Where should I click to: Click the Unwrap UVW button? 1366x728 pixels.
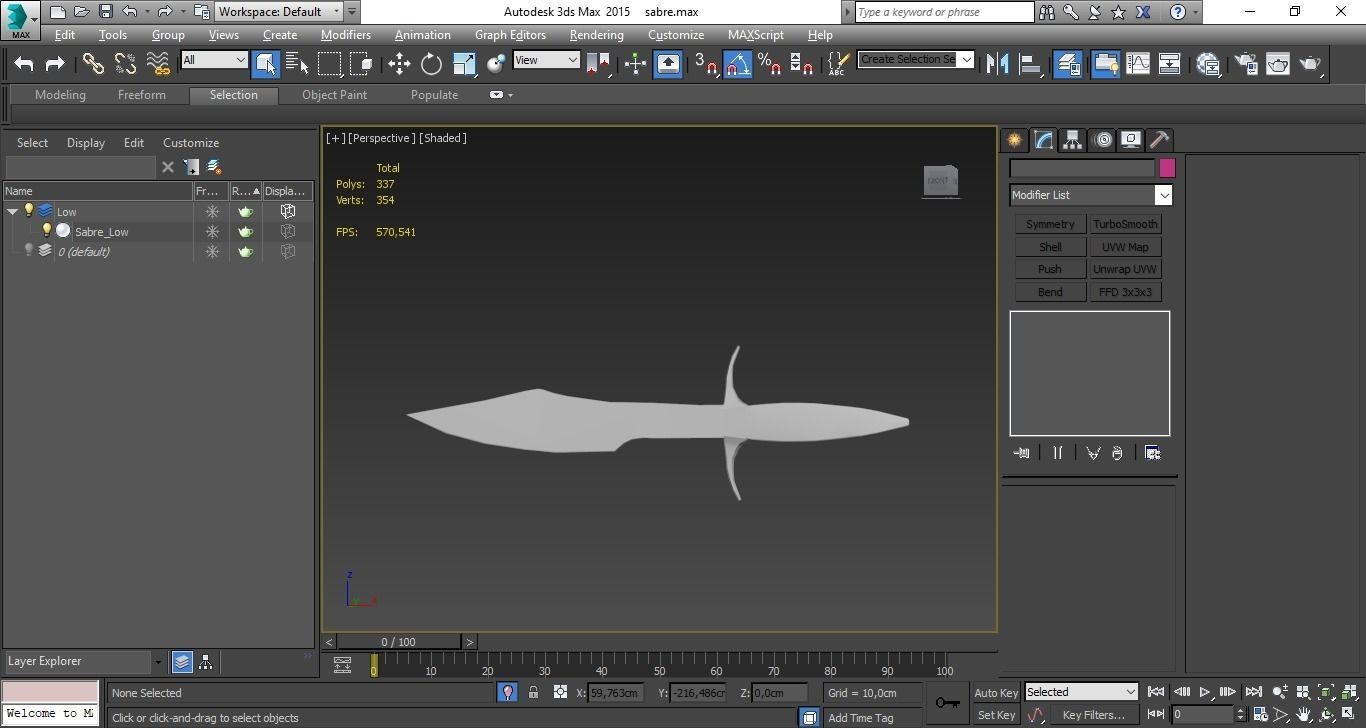point(1125,269)
